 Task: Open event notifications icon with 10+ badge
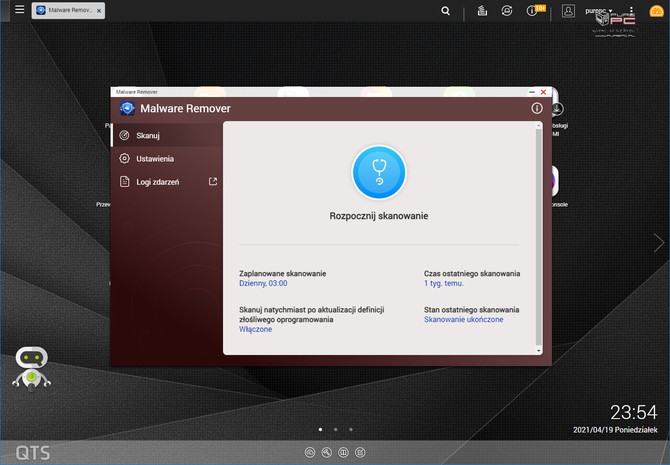point(534,10)
